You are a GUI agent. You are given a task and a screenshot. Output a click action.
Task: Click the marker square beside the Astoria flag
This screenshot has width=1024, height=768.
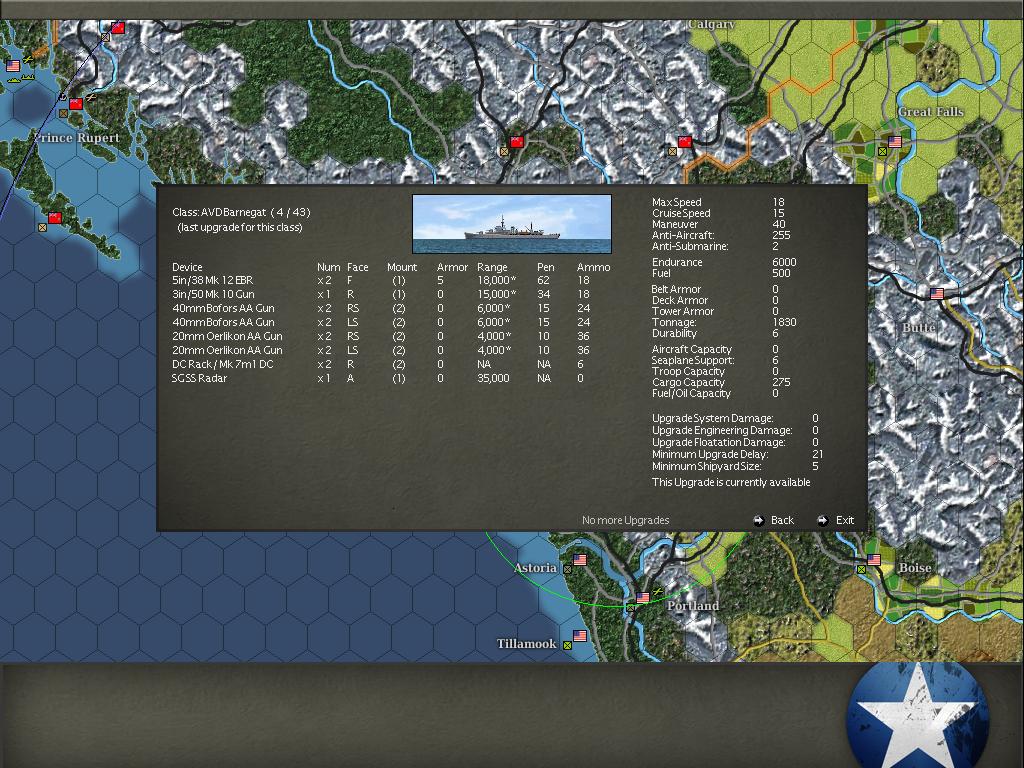point(568,569)
